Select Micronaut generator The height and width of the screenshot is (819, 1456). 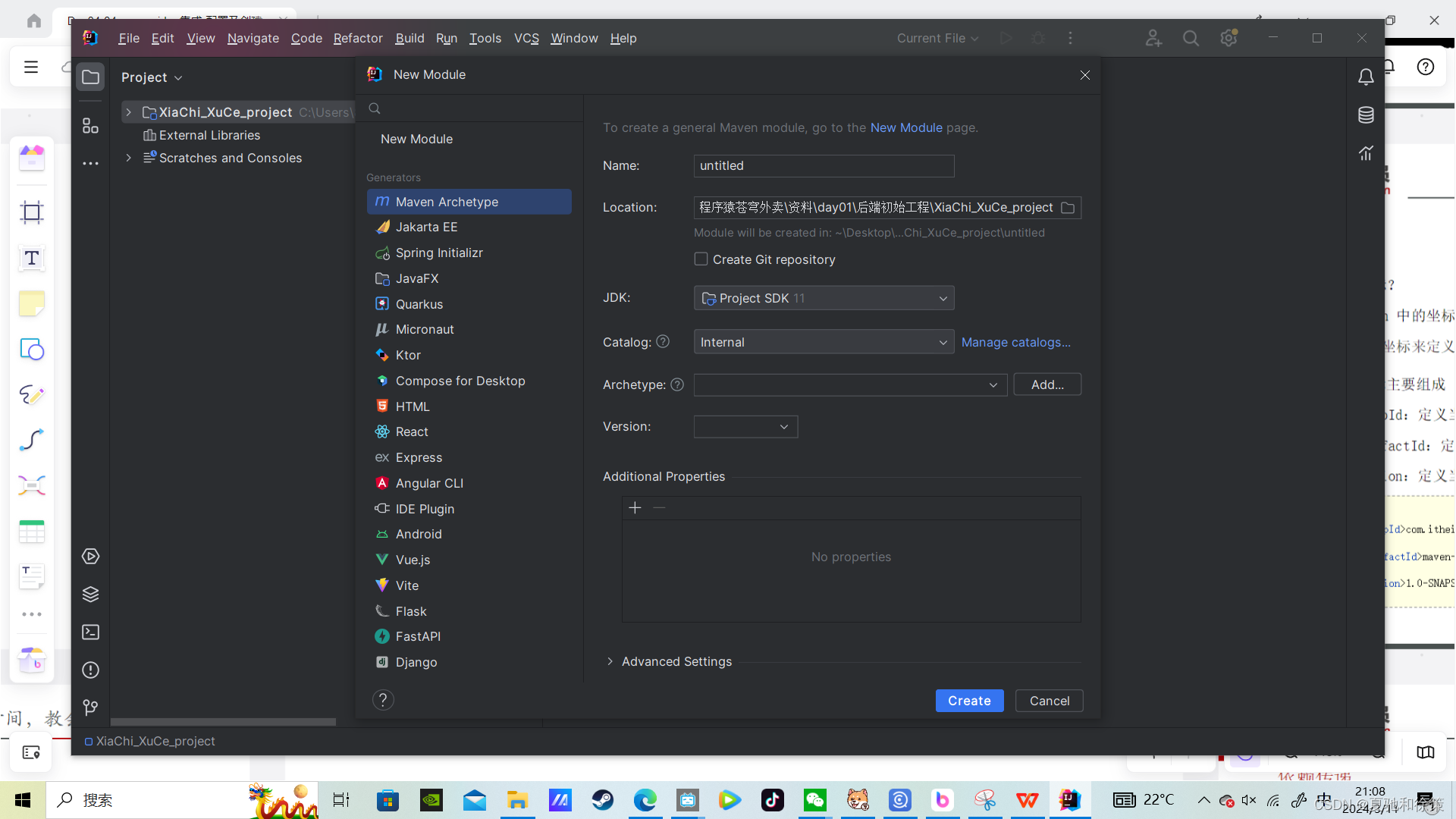click(x=469, y=329)
